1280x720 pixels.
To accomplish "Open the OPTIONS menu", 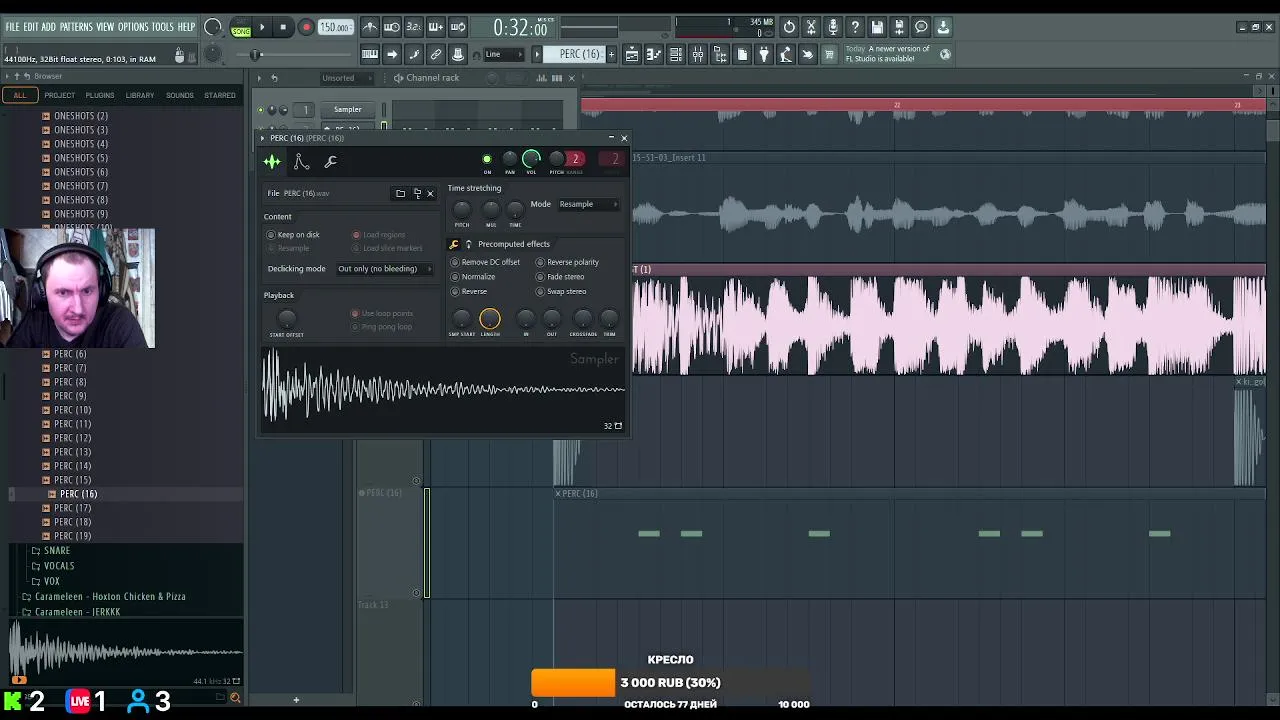I will click(133, 27).
